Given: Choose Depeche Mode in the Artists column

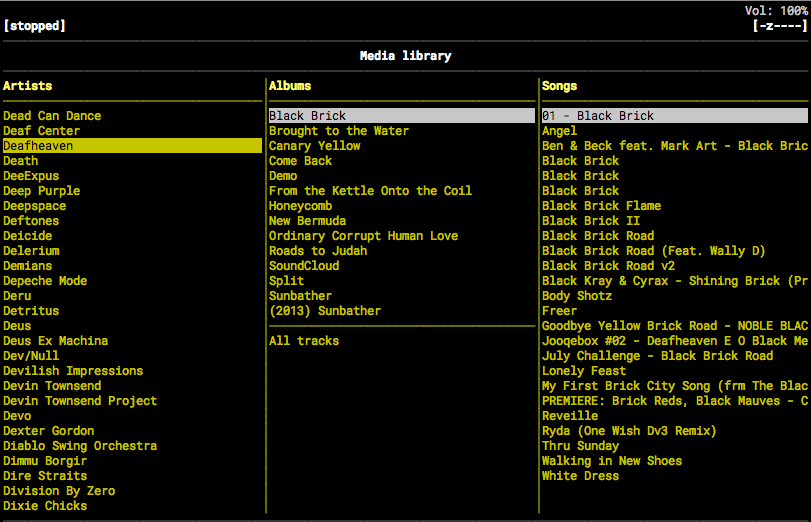Looking at the screenshot, I should click(x=45, y=281).
